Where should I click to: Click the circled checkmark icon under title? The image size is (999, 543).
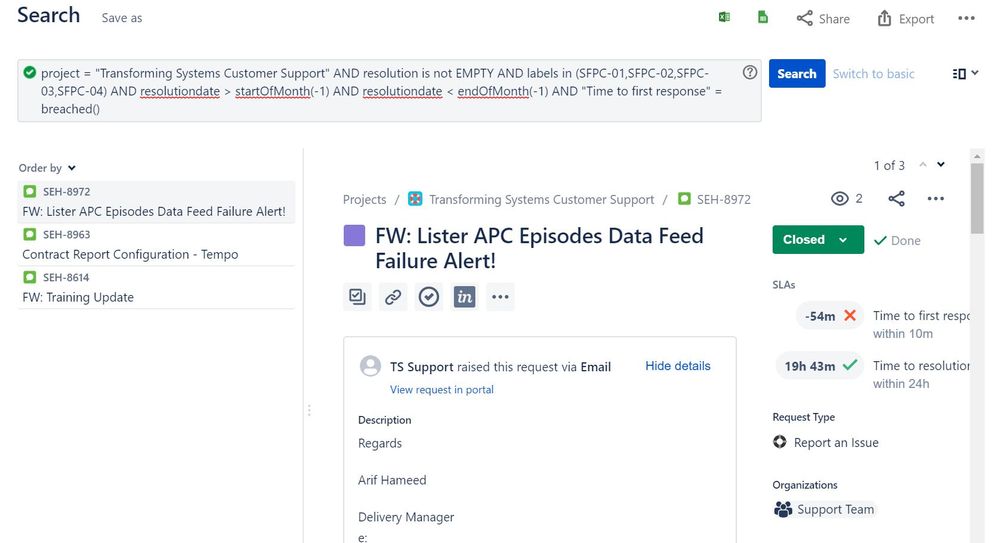point(429,296)
